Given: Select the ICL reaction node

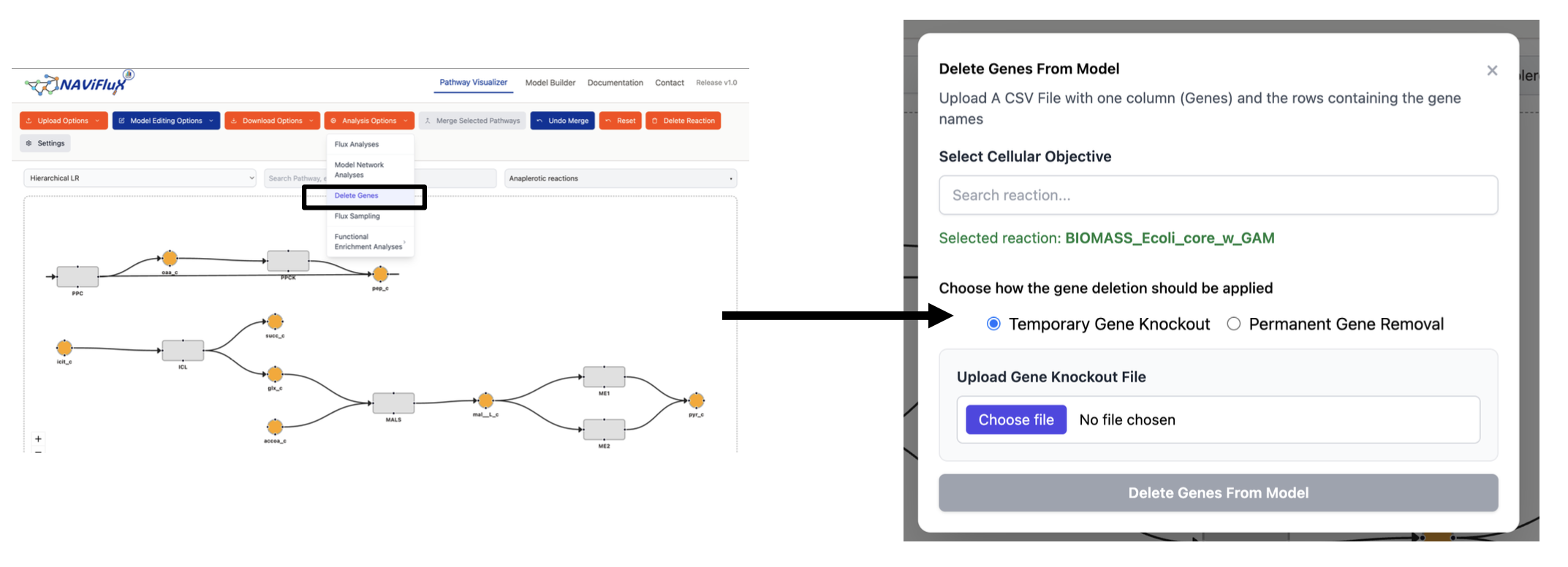Looking at the screenshot, I should click(183, 350).
